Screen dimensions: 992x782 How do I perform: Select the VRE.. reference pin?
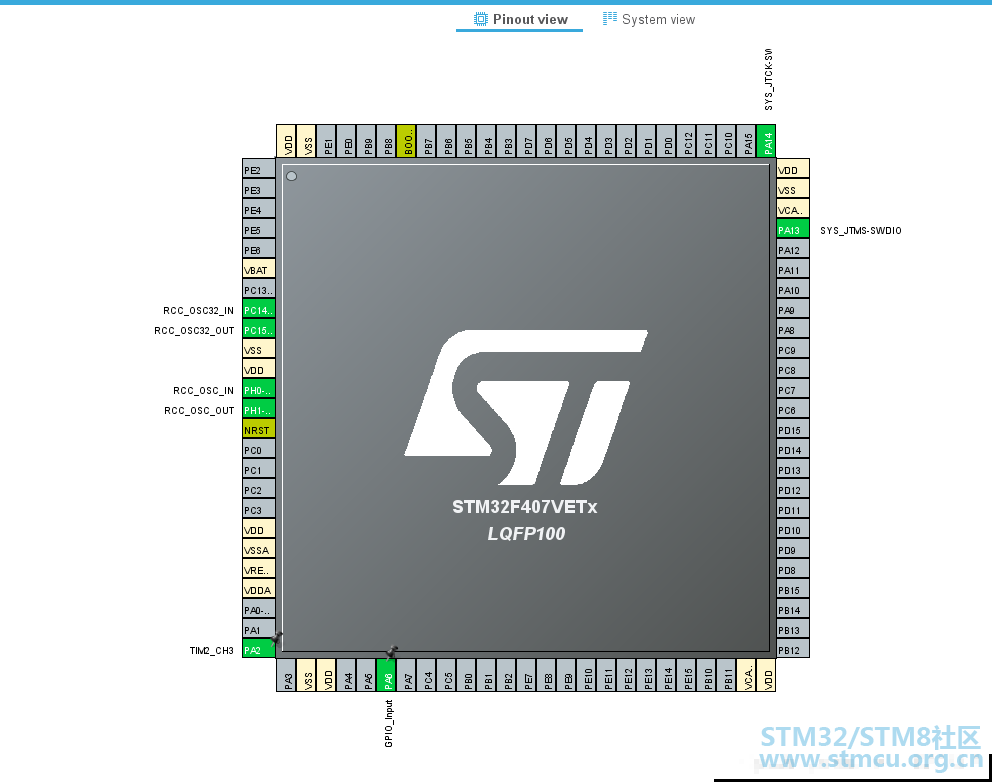click(x=259, y=569)
